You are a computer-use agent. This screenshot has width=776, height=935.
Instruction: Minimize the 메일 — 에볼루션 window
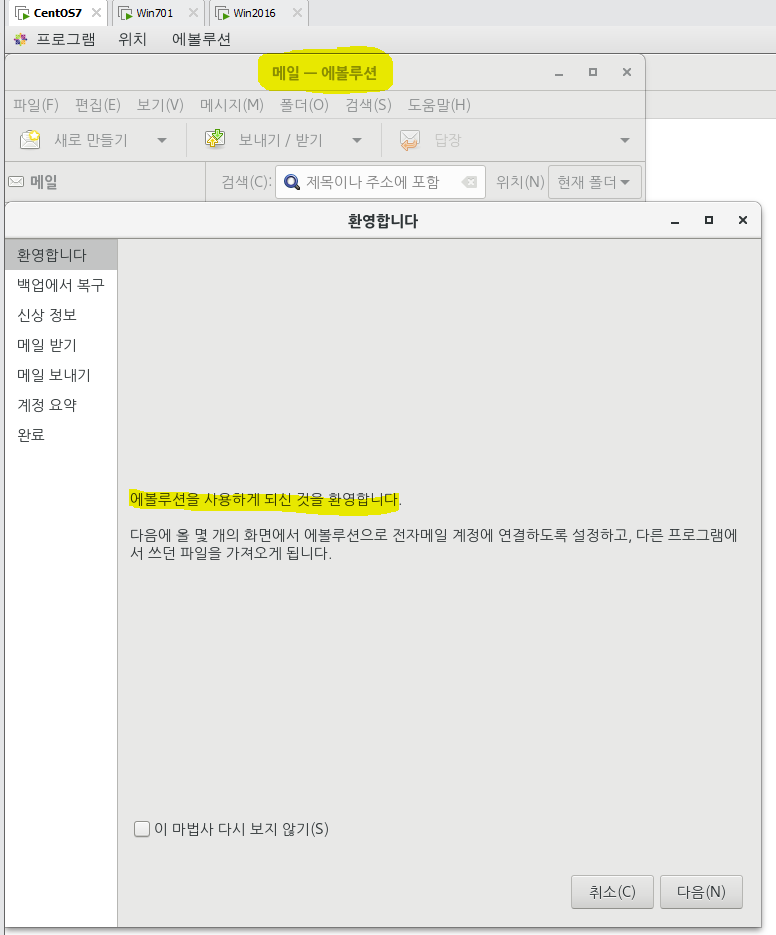click(x=559, y=73)
